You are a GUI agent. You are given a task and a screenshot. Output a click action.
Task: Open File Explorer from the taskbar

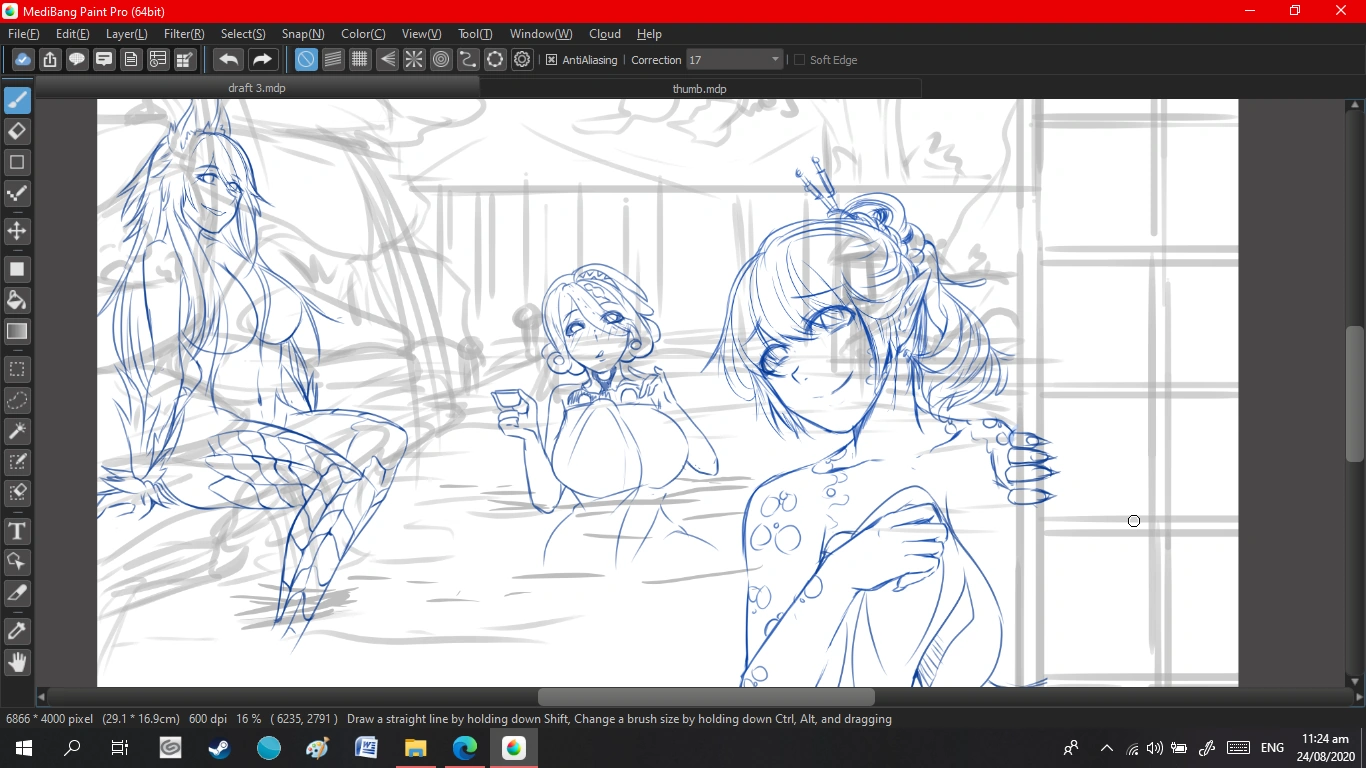(415, 748)
